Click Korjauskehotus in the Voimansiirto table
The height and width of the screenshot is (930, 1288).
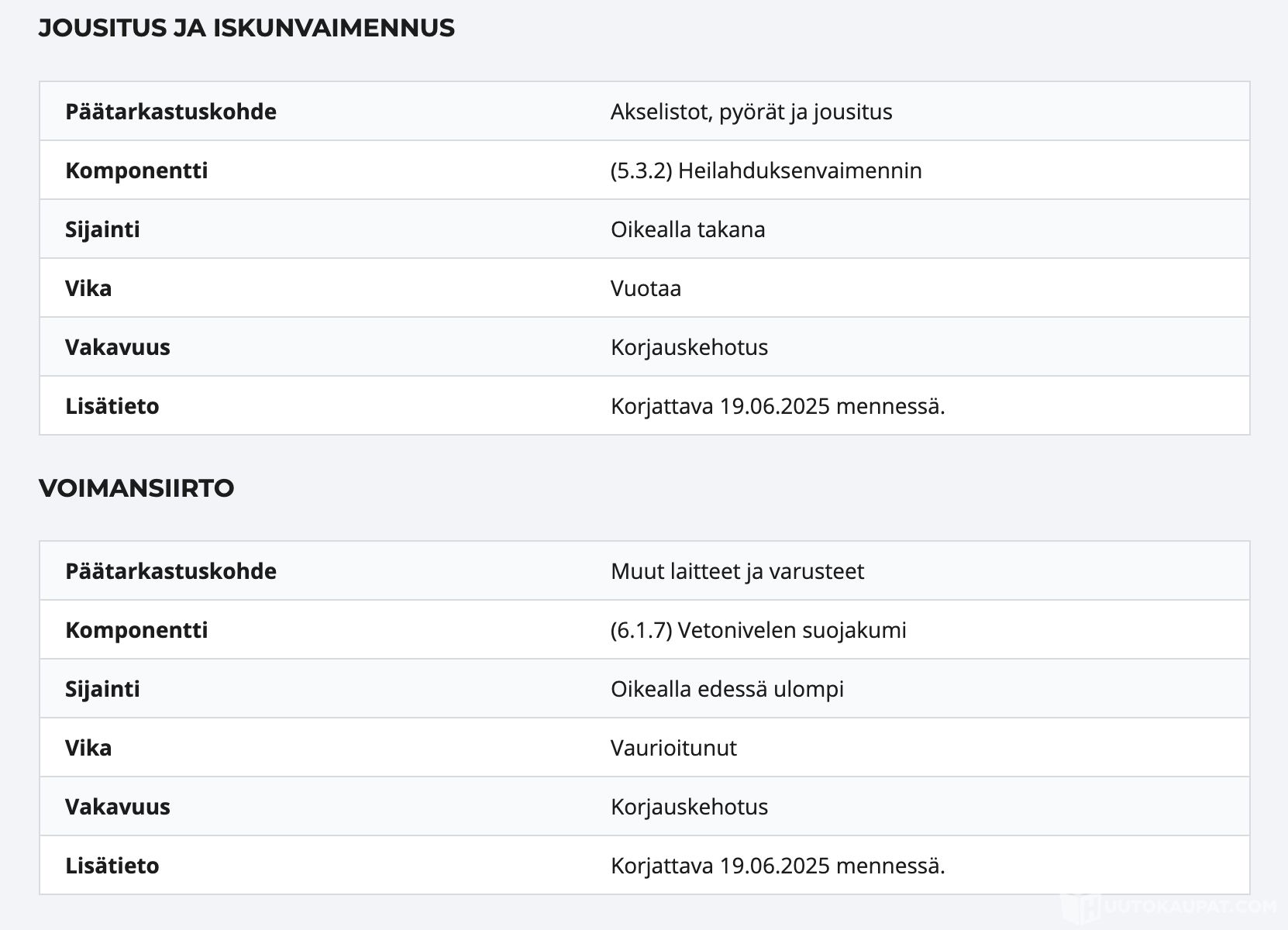[689, 807]
